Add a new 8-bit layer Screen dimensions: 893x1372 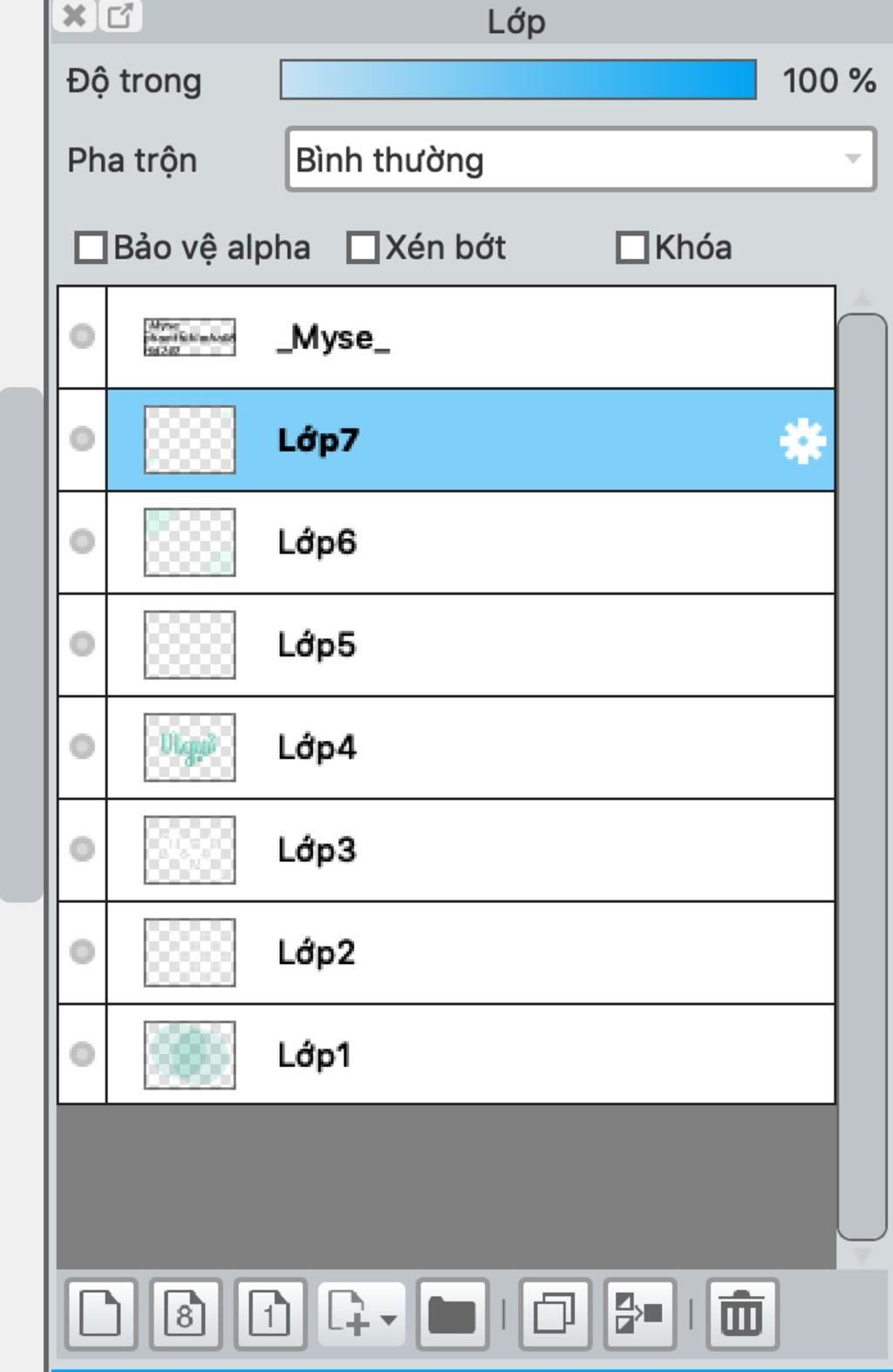pyautogui.click(x=185, y=1314)
